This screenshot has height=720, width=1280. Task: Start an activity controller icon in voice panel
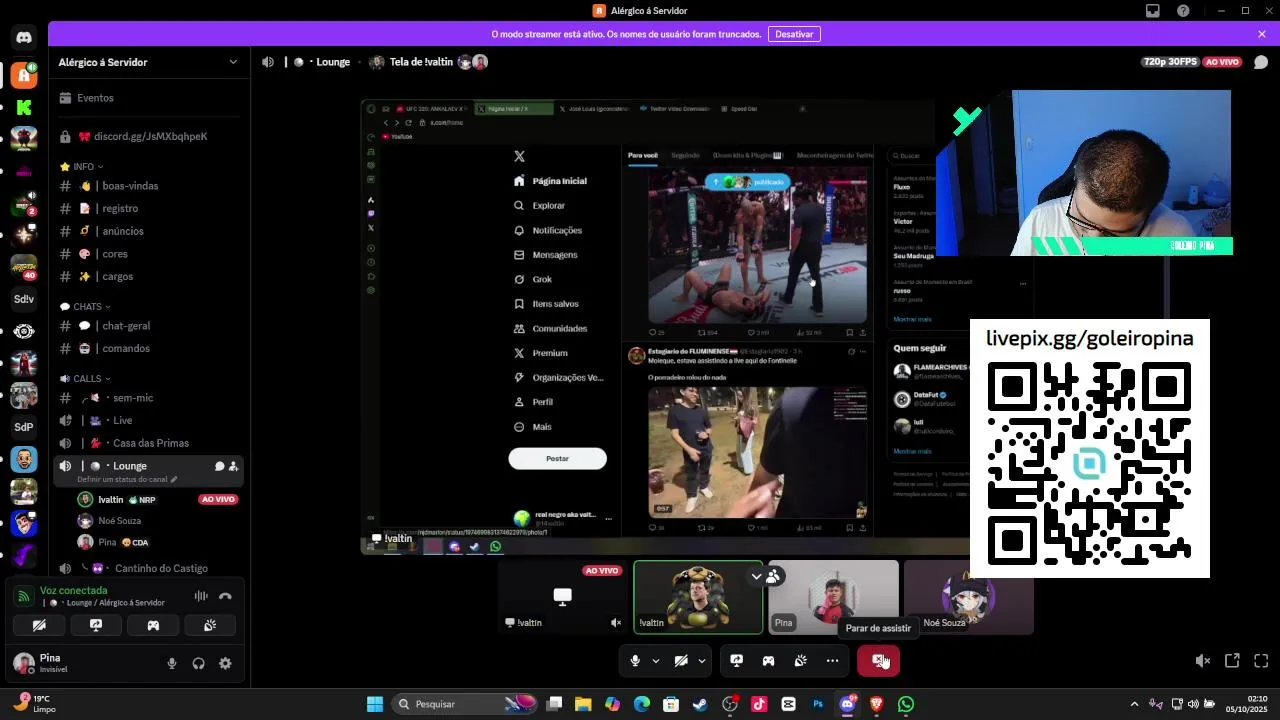tap(153, 625)
